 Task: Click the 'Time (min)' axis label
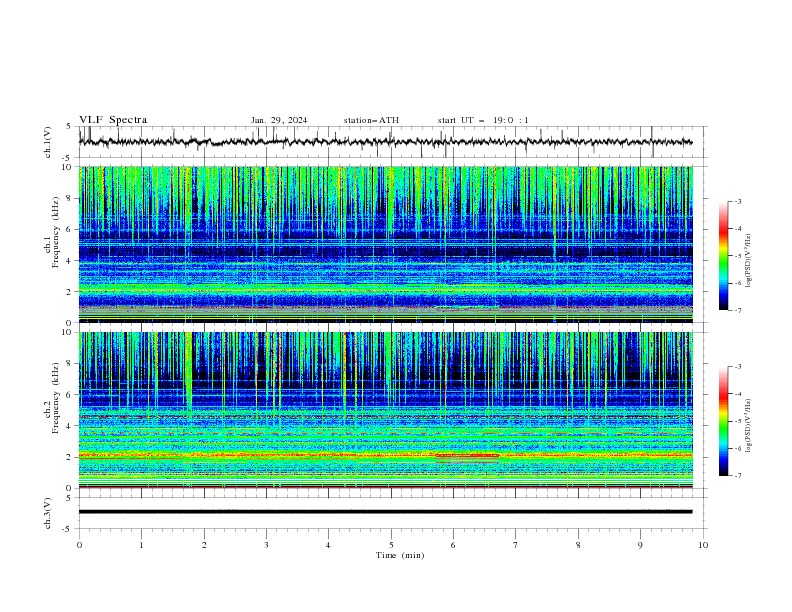click(x=400, y=555)
